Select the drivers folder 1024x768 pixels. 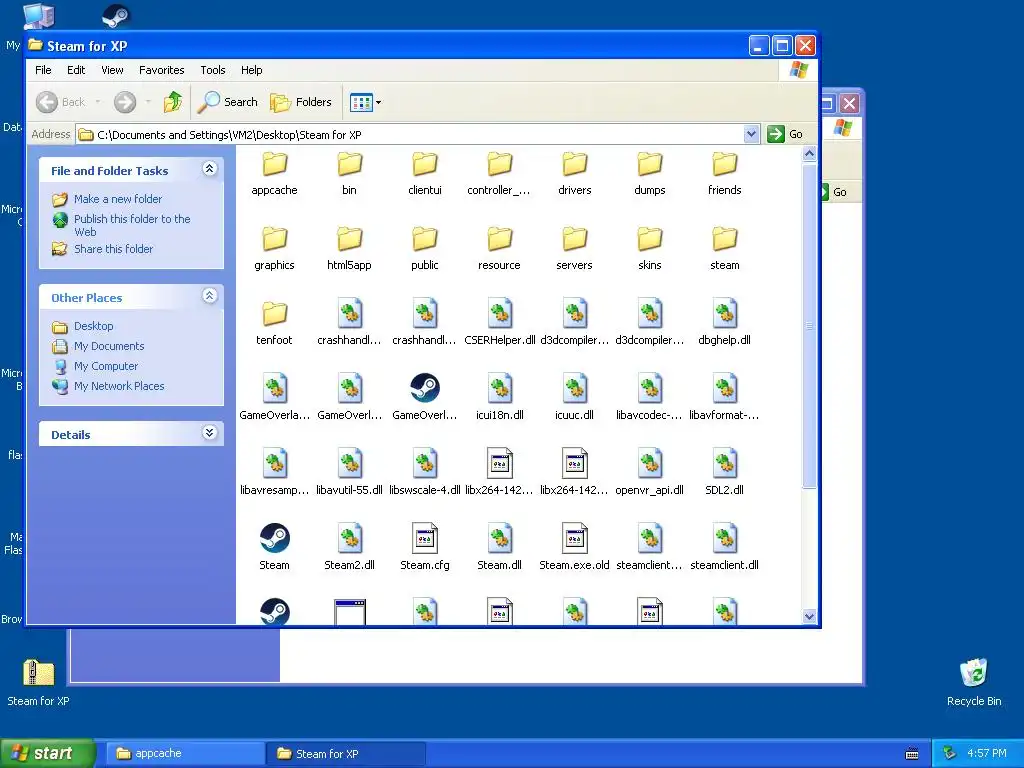tap(575, 172)
